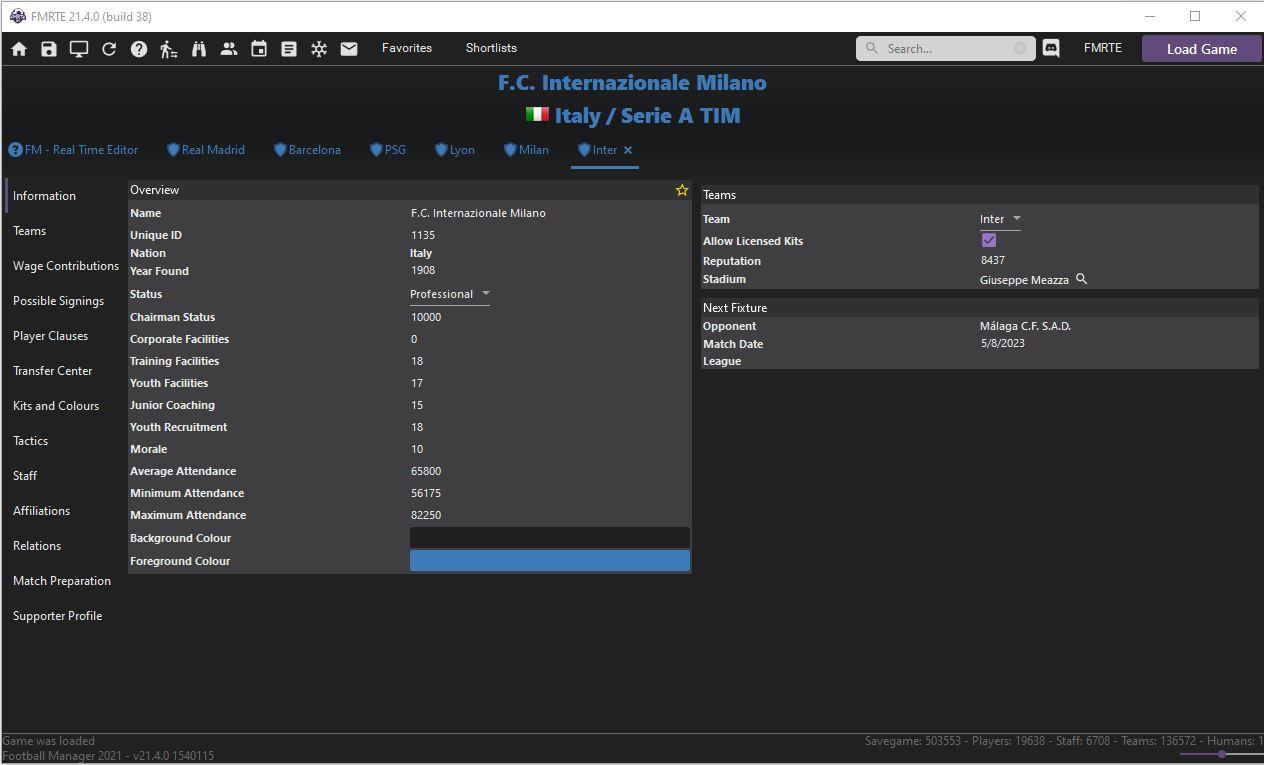Edit the Name field F.C. Internazionale Milano
This screenshot has height=765, width=1264.
[478, 213]
